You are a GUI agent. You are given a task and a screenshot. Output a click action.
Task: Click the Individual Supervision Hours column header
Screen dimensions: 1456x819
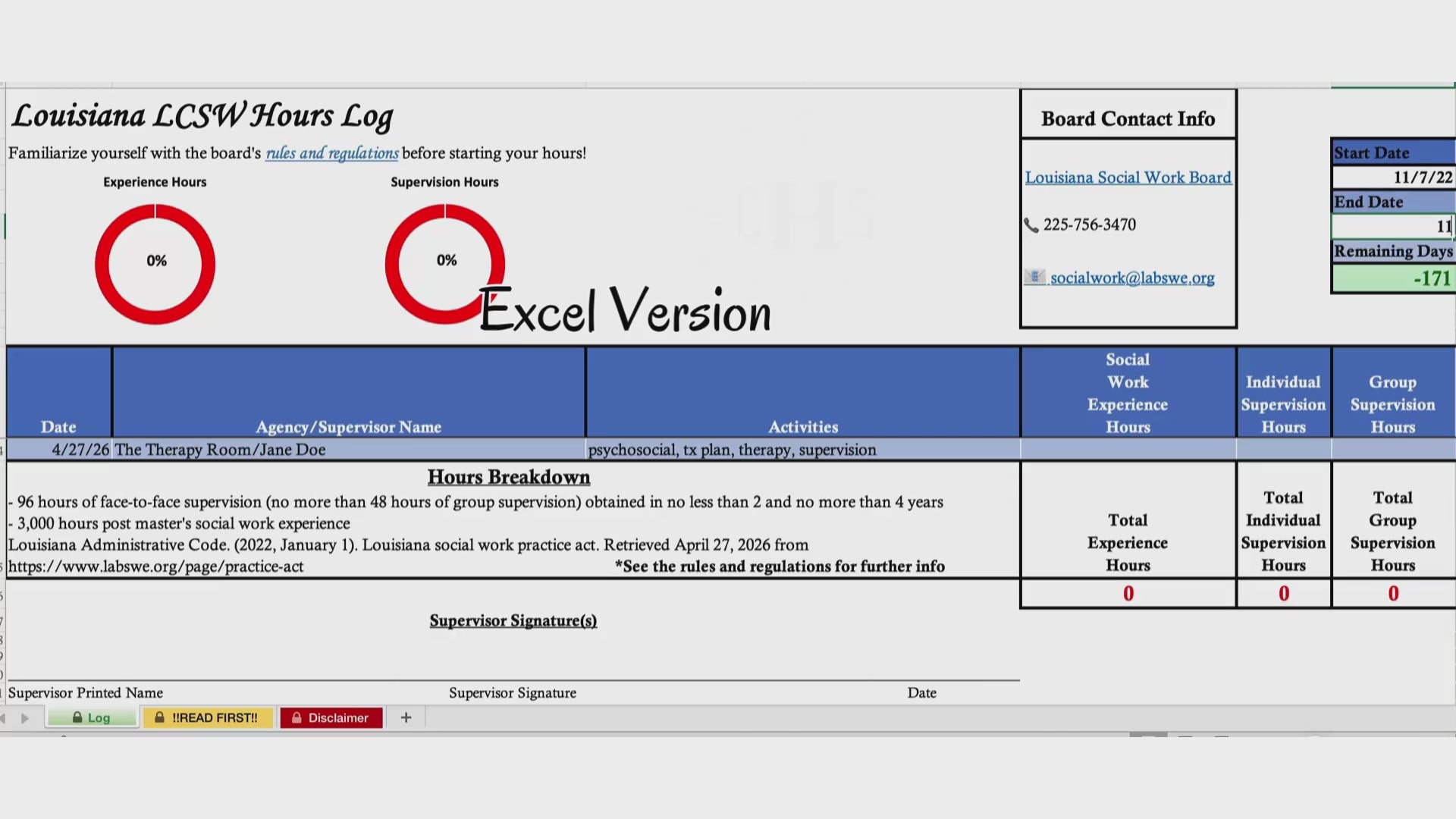pos(1284,392)
